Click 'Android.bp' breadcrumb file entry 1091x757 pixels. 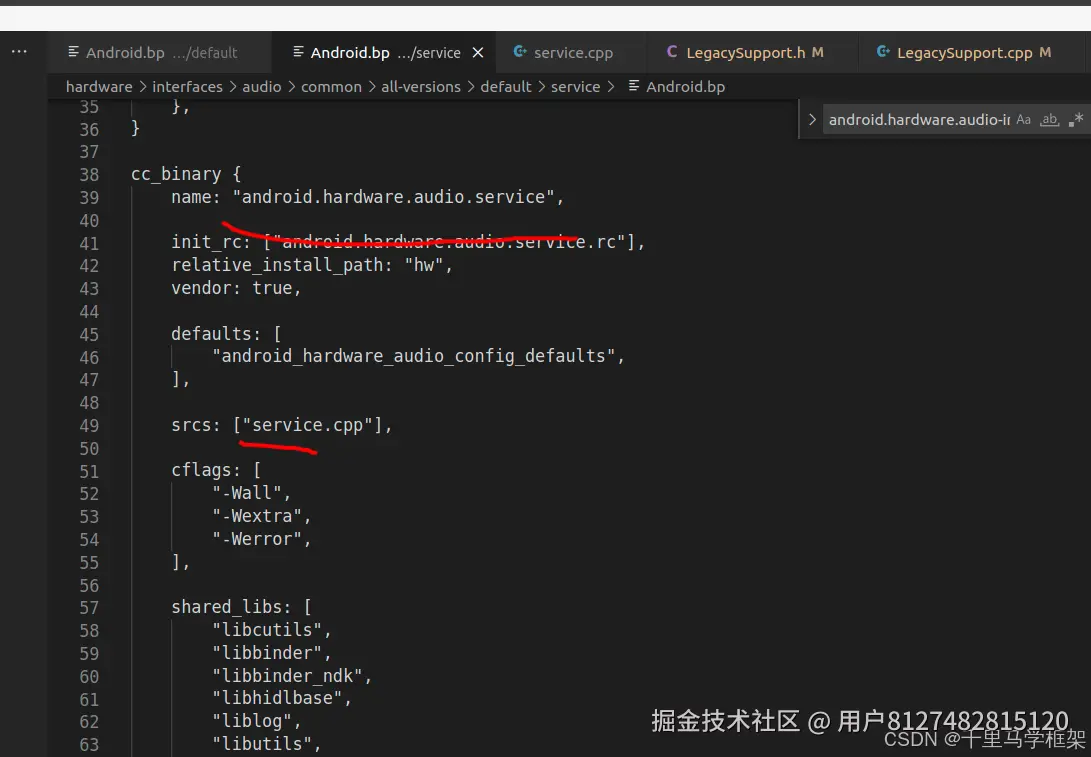coord(677,87)
